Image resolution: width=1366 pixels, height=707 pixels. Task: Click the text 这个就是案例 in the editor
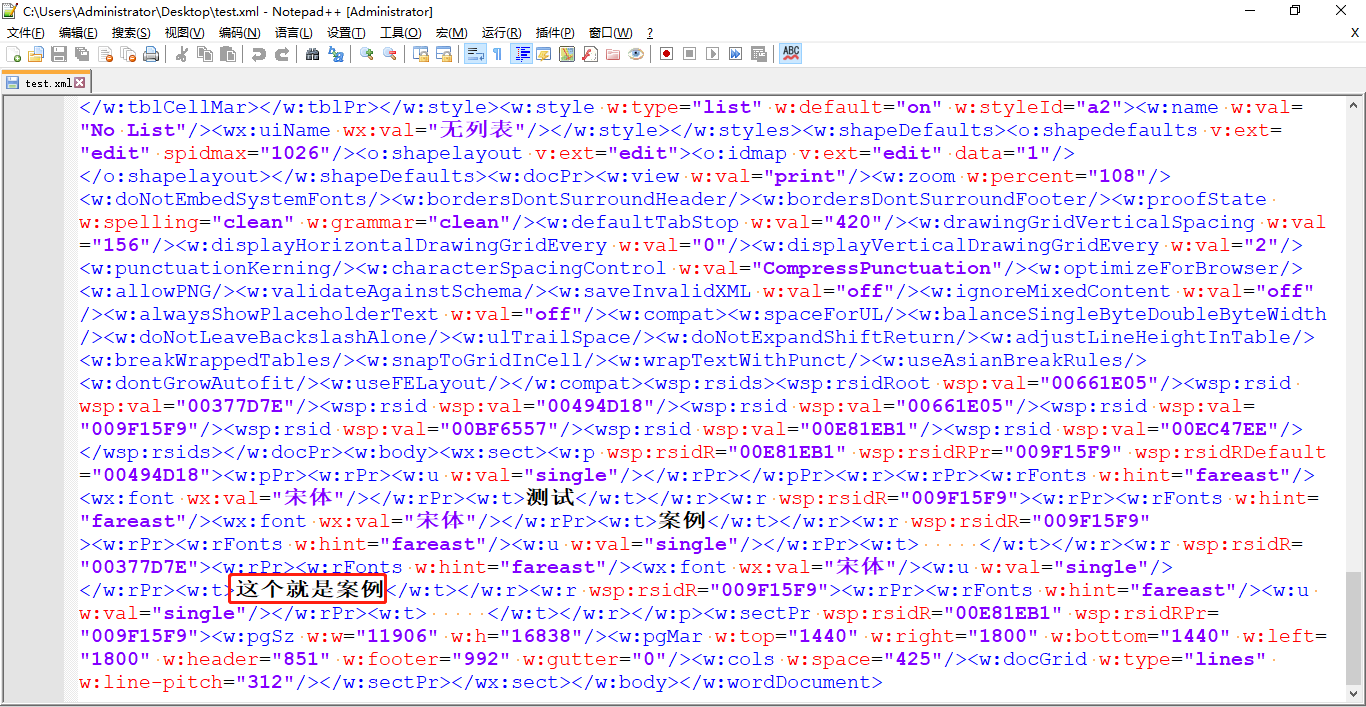click(308, 590)
